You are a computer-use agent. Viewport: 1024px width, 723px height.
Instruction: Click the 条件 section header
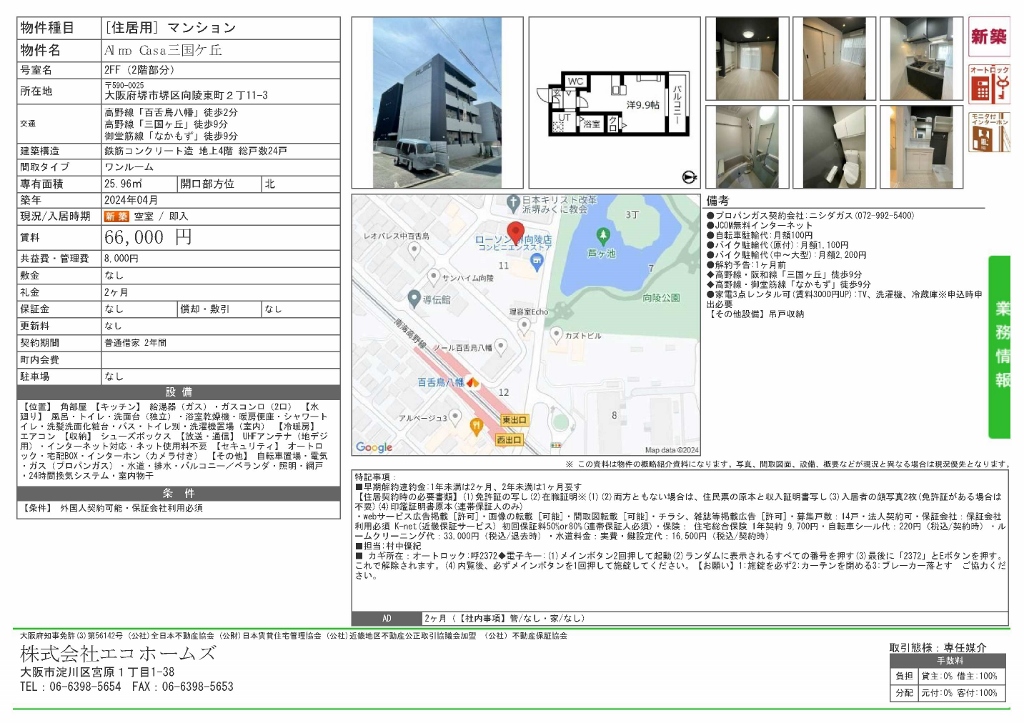[x=178, y=493]
